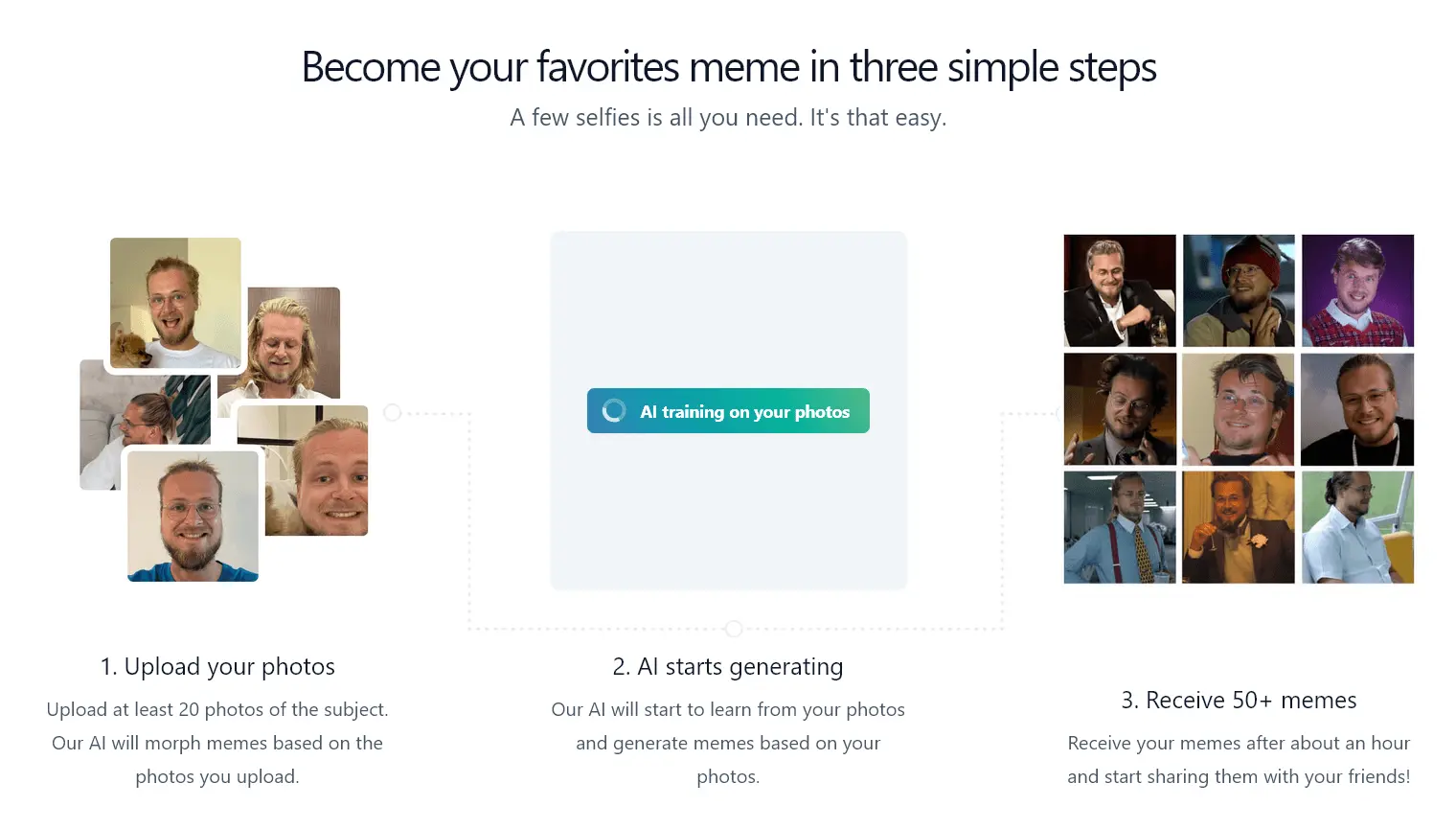Screen dimensions: 1456x829
Task: Open the suspenders and tie office meme
Action: 1120,527
